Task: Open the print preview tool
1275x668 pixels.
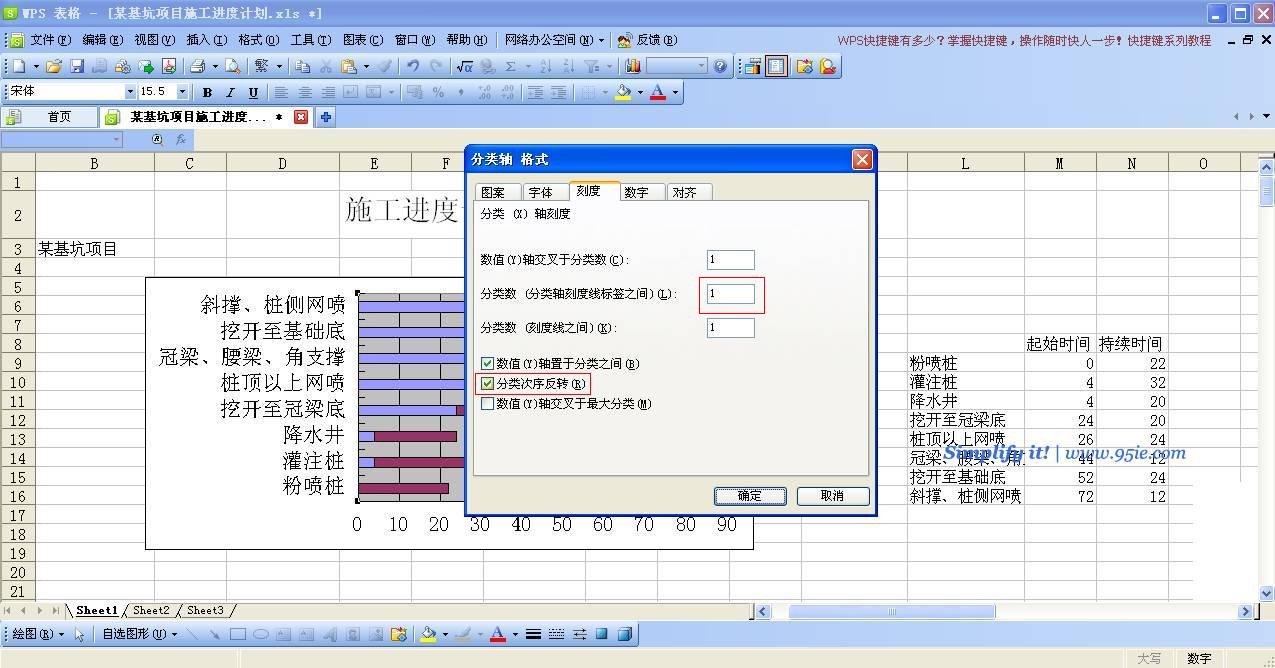Action: [x=232, y=67]
